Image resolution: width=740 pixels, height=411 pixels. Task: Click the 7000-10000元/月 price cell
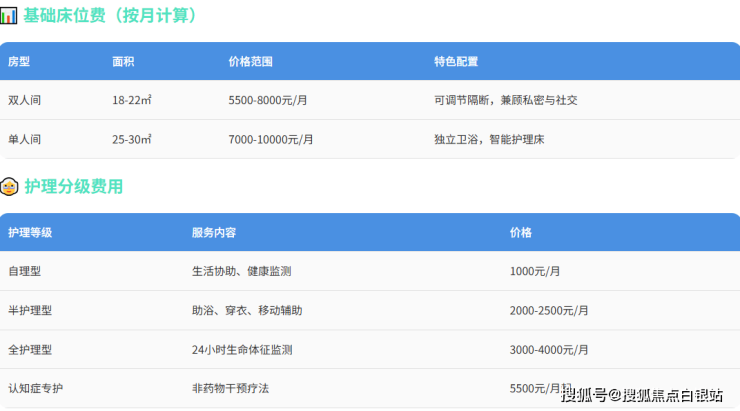pos(274,139)
